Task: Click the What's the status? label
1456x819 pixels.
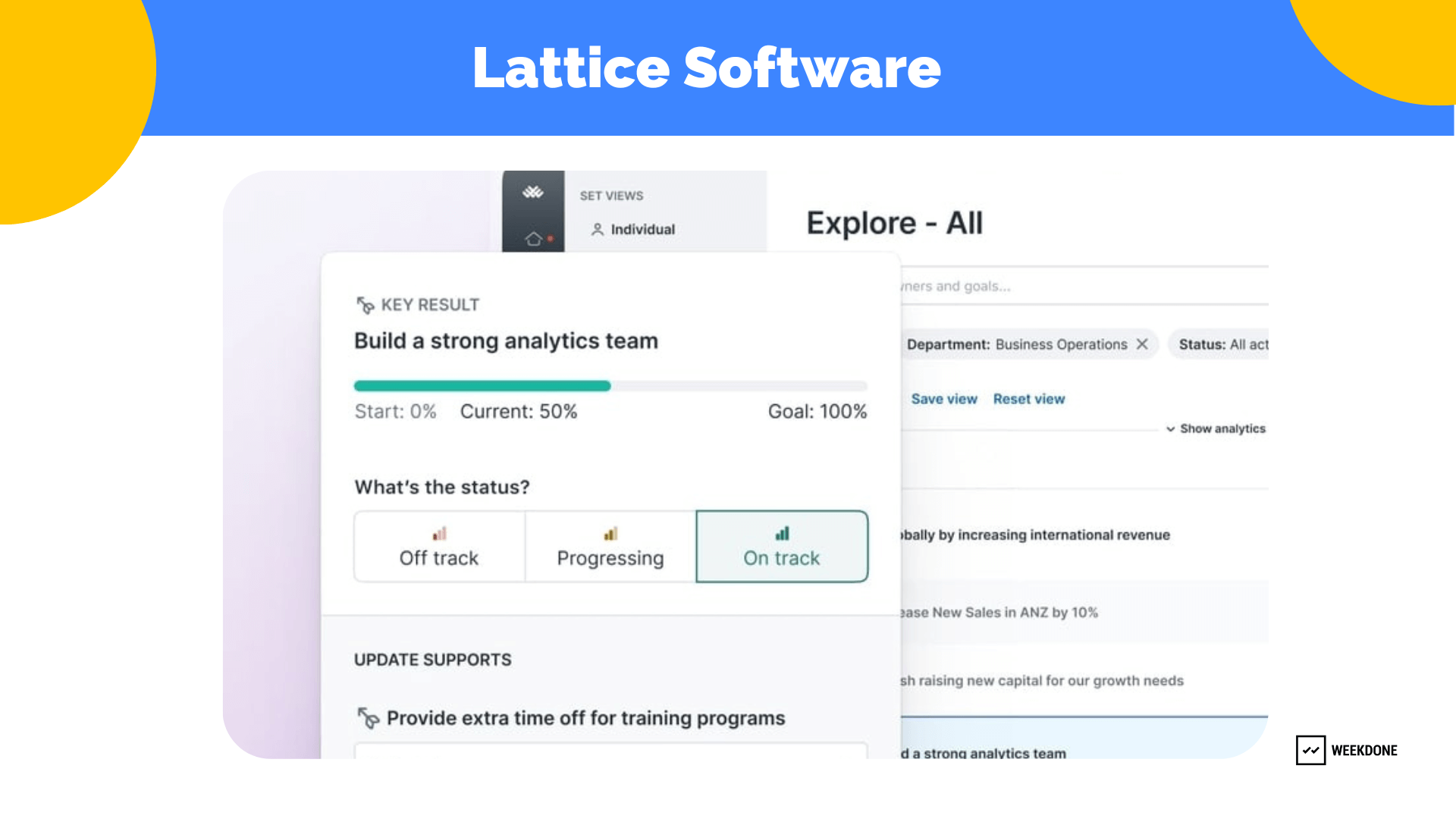Action: (x=442, y=487)
